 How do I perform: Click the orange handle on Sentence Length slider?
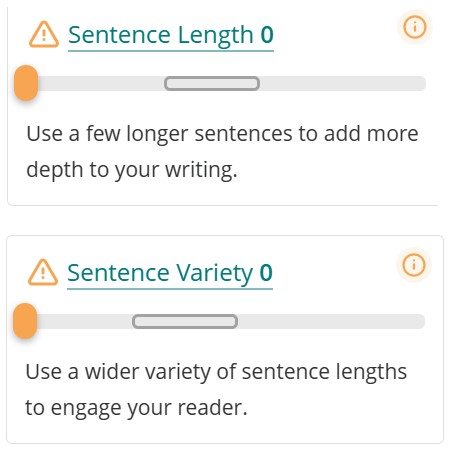26,83
